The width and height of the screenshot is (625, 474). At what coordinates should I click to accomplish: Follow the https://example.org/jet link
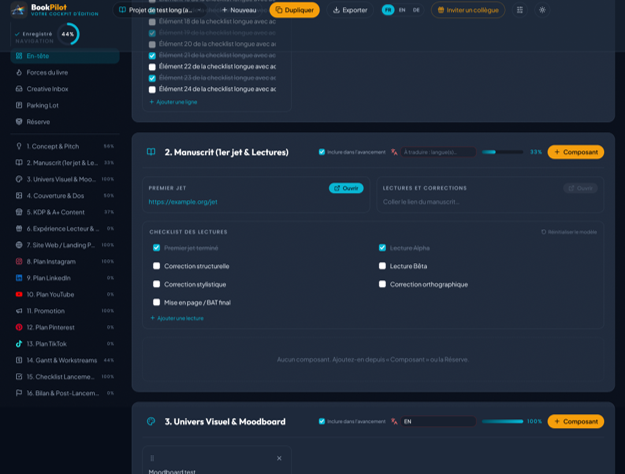click(x=183, y=202)
